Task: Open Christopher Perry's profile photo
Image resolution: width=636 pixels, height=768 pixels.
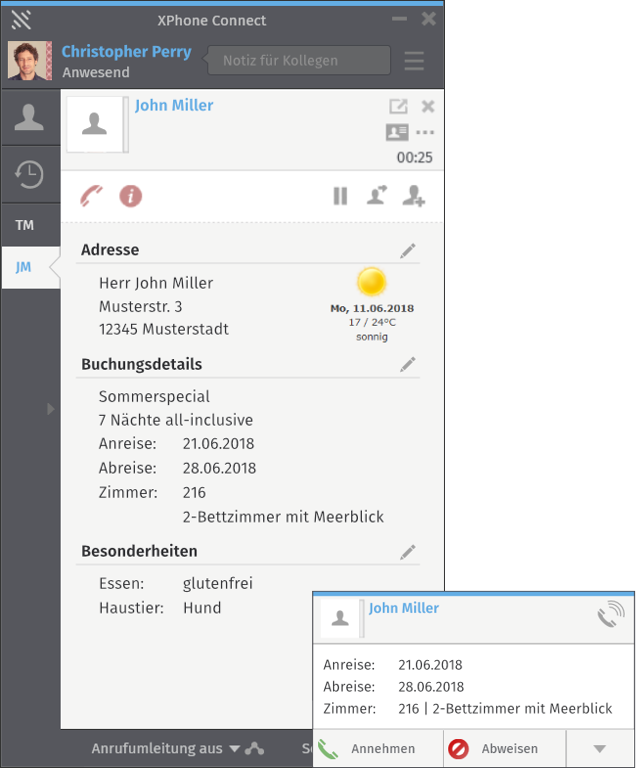Action: tap(29, 60)
